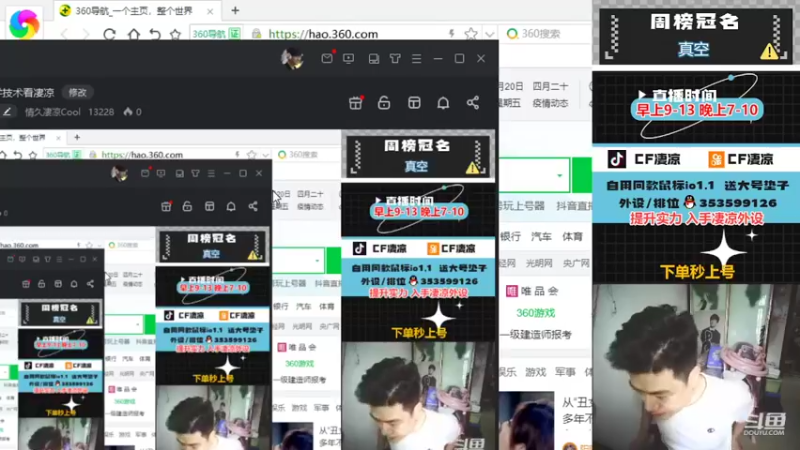
Task: Click the outermost https://hao.360.com address field
Action: point(323,34)
